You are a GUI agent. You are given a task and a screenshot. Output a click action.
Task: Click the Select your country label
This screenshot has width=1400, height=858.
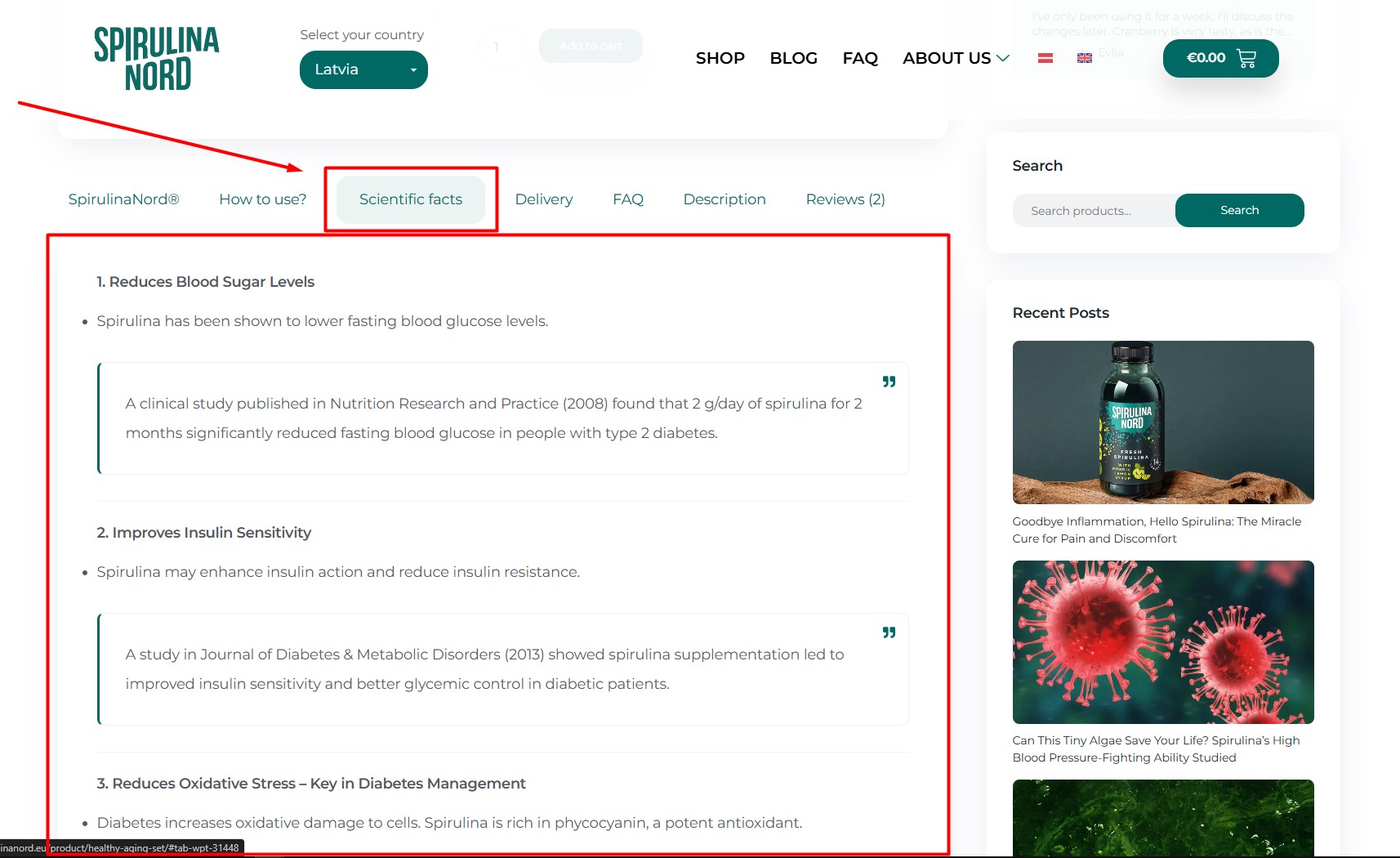[362, 35]
